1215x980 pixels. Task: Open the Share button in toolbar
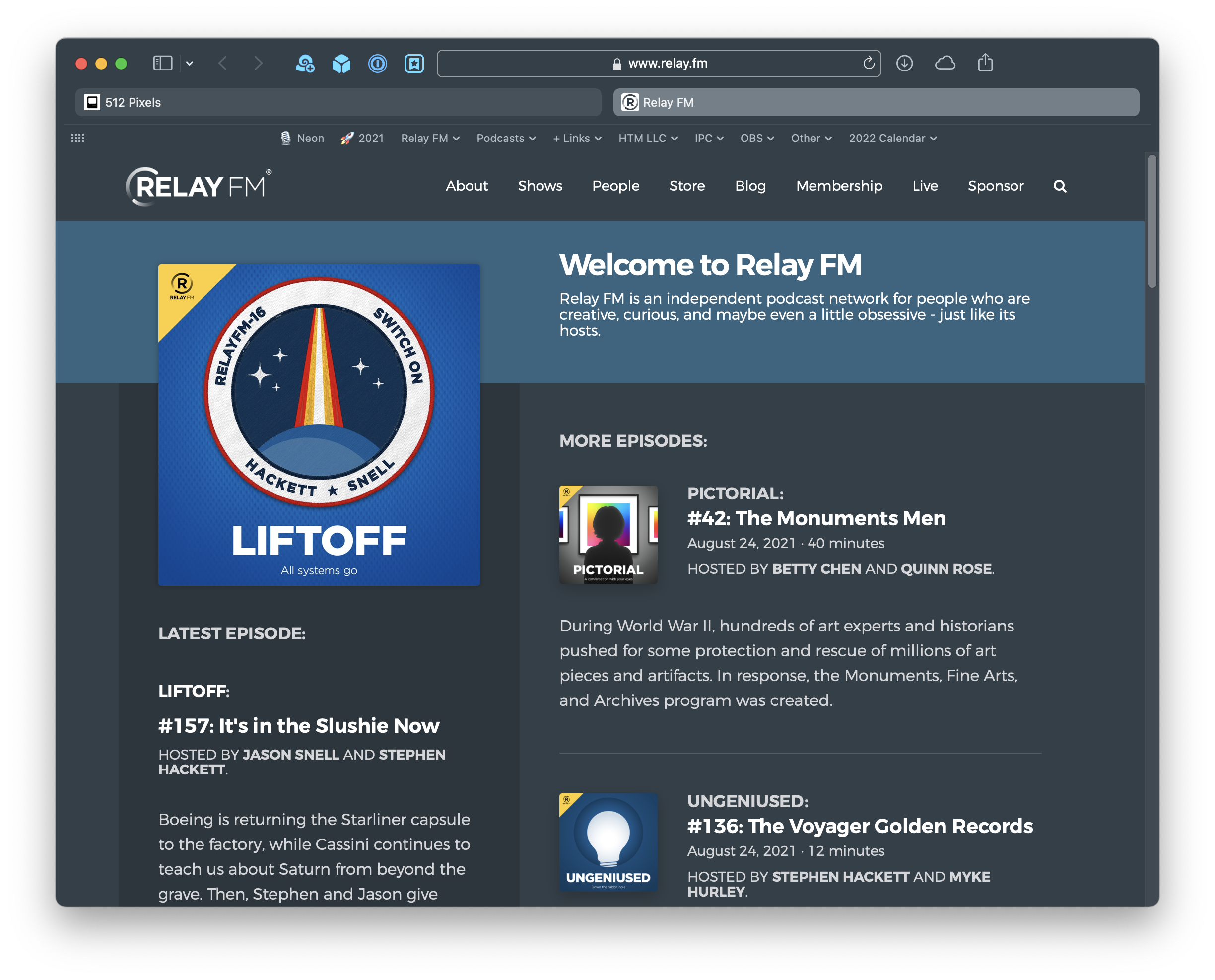(985, 62)
